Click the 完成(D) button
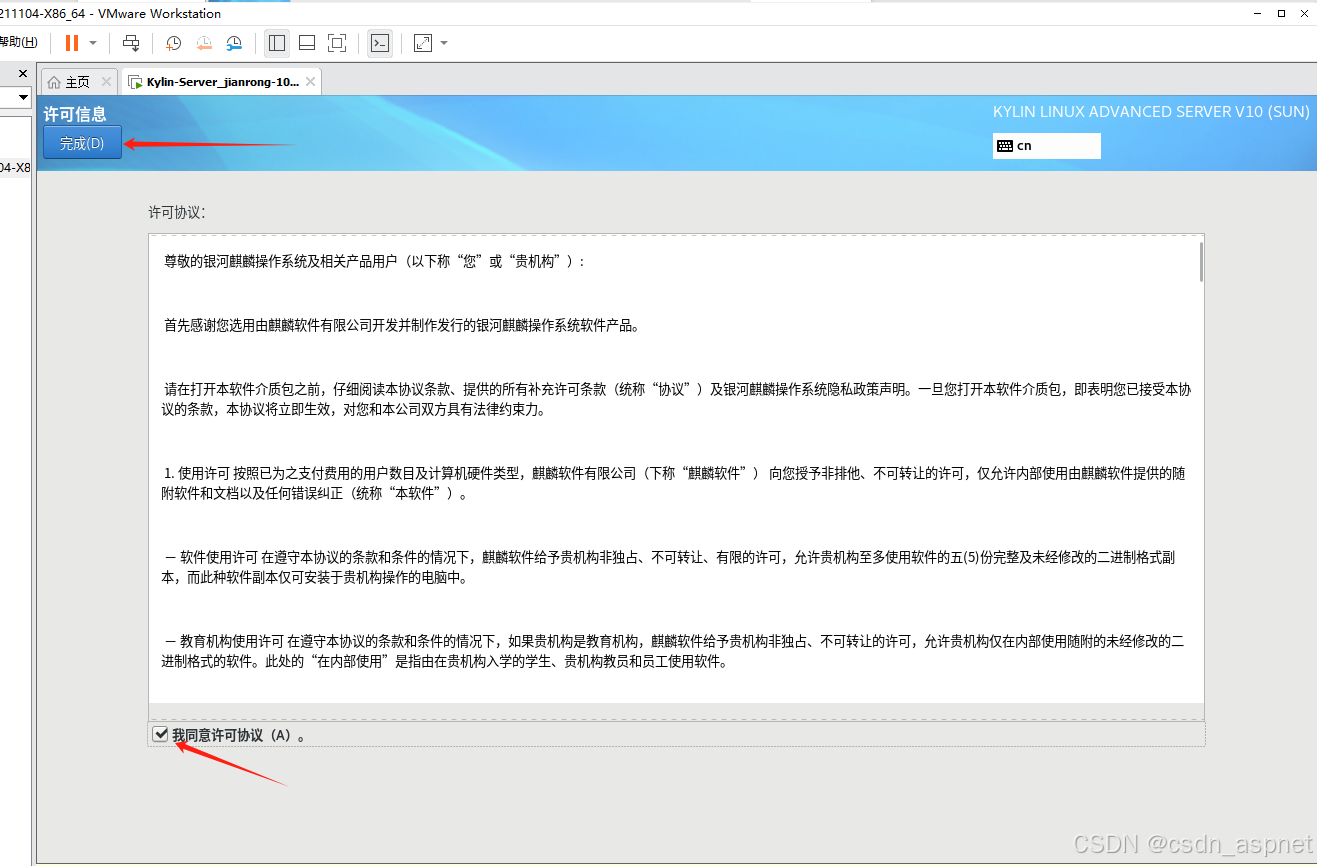This screenshot has height=866, width=1317. (82, 143)
